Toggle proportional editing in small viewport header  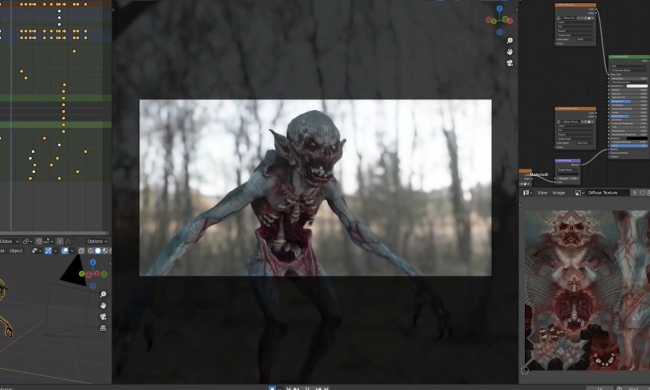[x=60, y=241]
